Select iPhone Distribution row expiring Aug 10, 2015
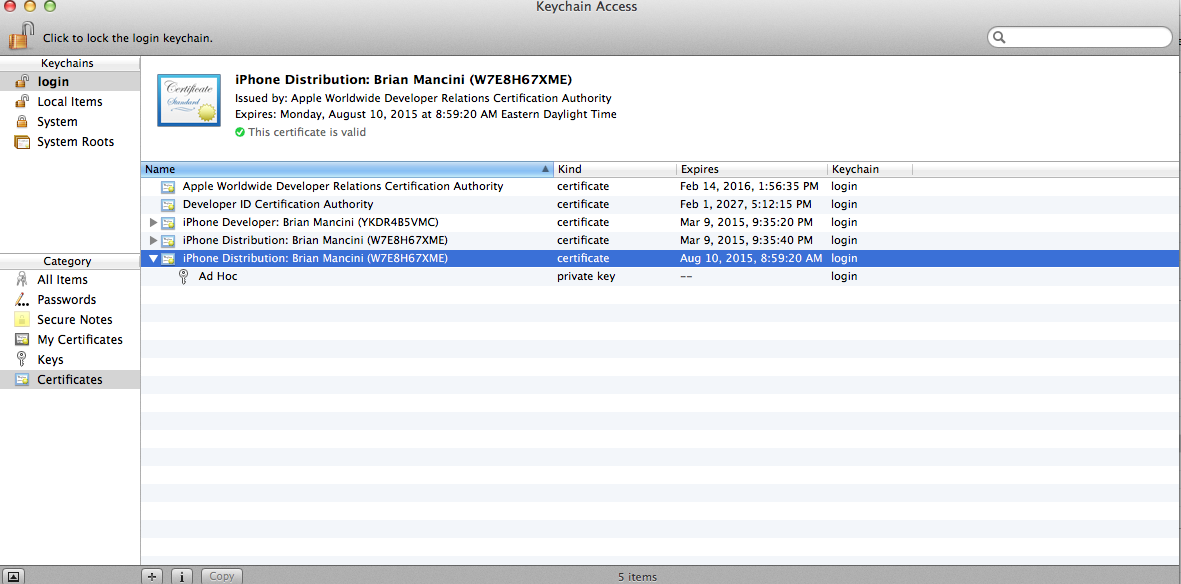This screenshot has width=1181, height=584. click(x=661, y=258)
